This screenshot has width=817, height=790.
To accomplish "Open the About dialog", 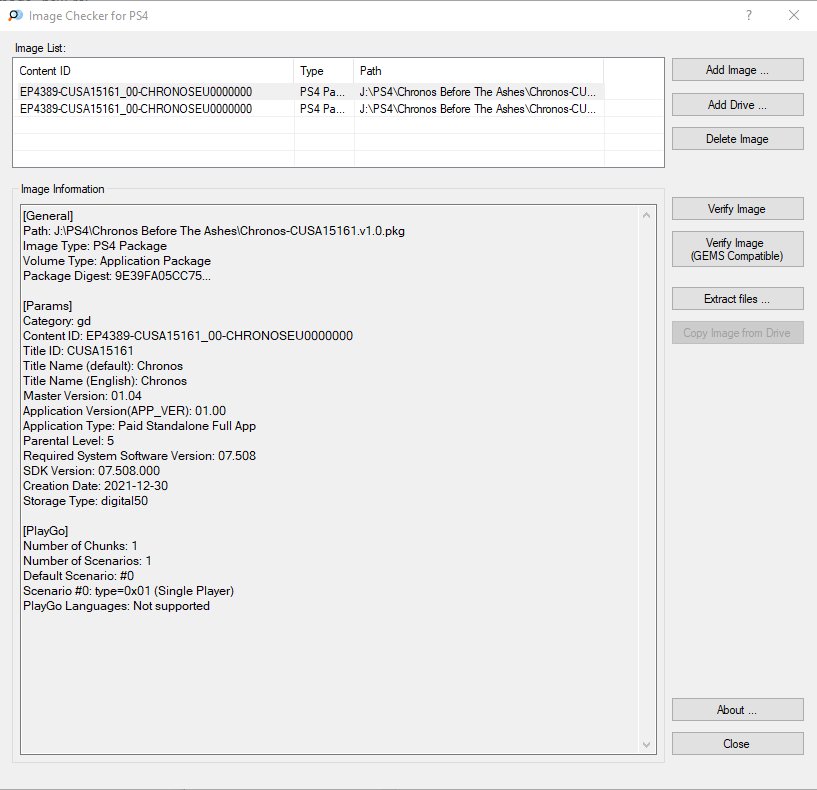I will coord(737,710).
